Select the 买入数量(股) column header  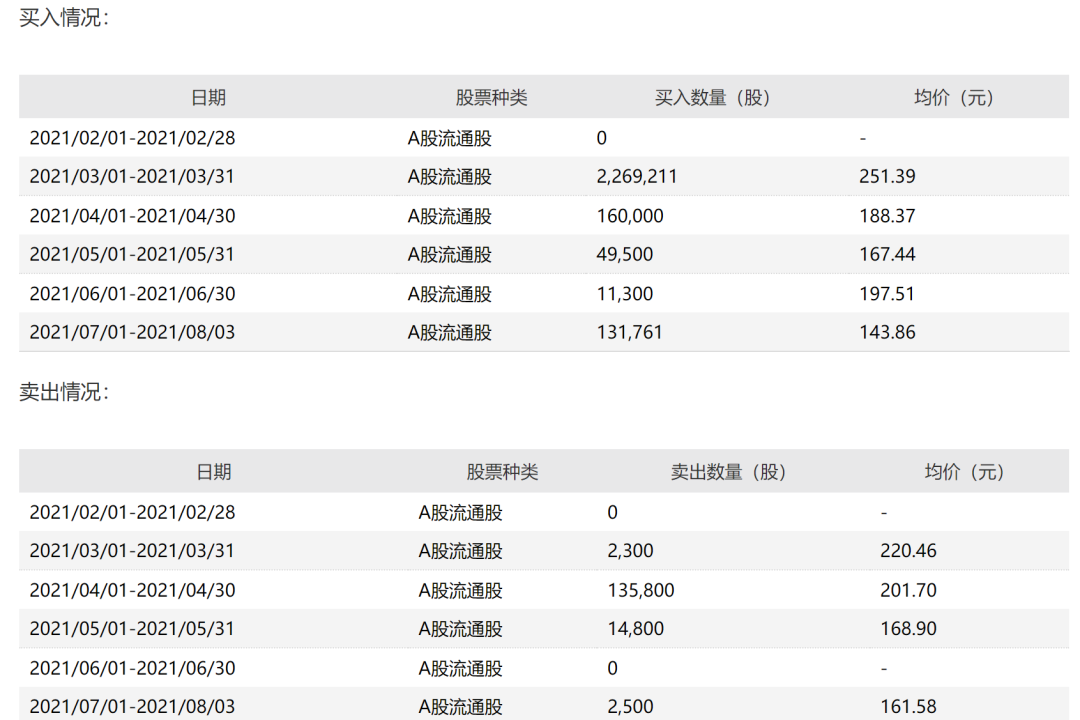point(712,97)
